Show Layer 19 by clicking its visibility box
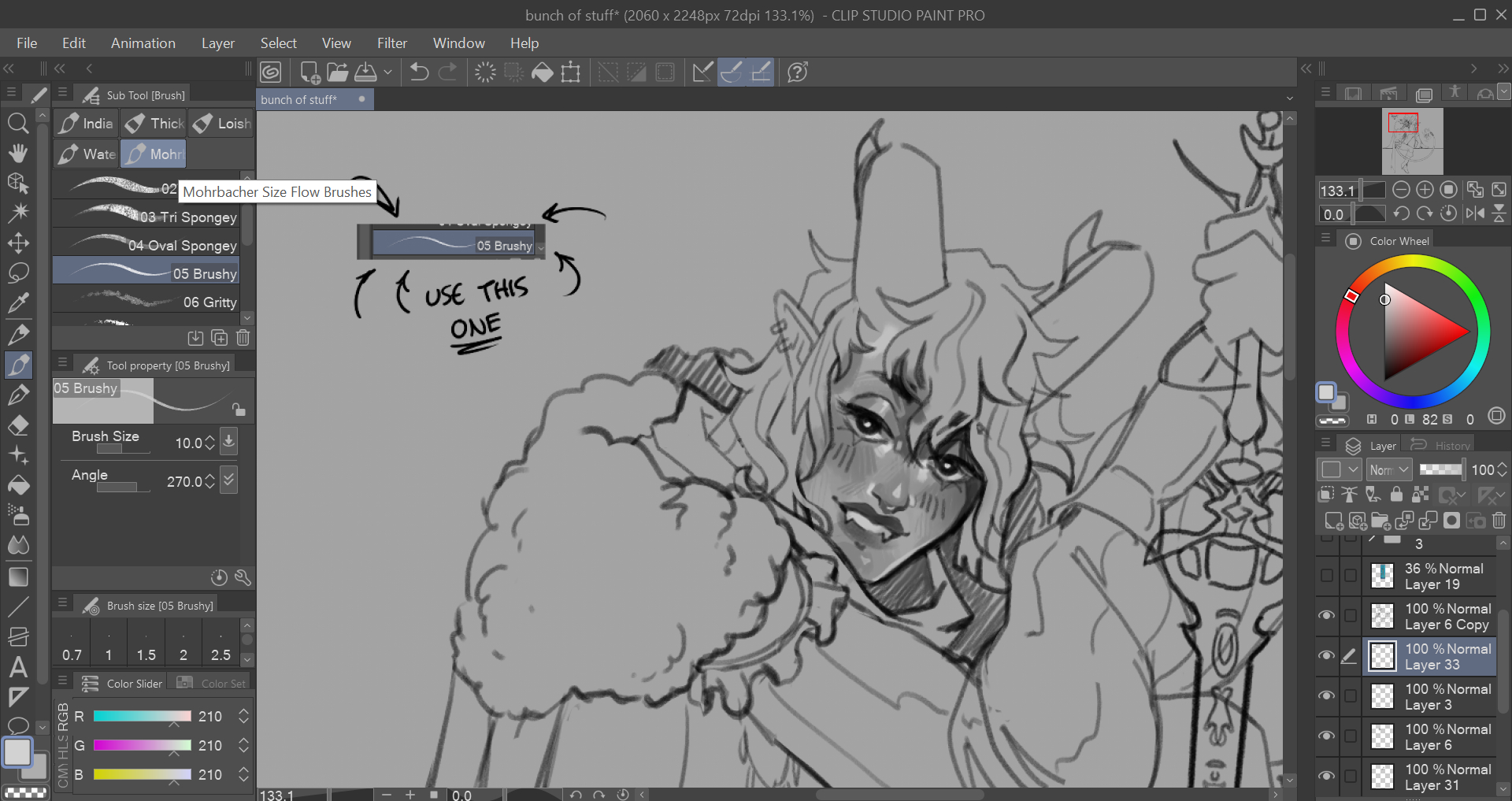The width and height of the screenshot is (1512, 801). point(1327,576)
